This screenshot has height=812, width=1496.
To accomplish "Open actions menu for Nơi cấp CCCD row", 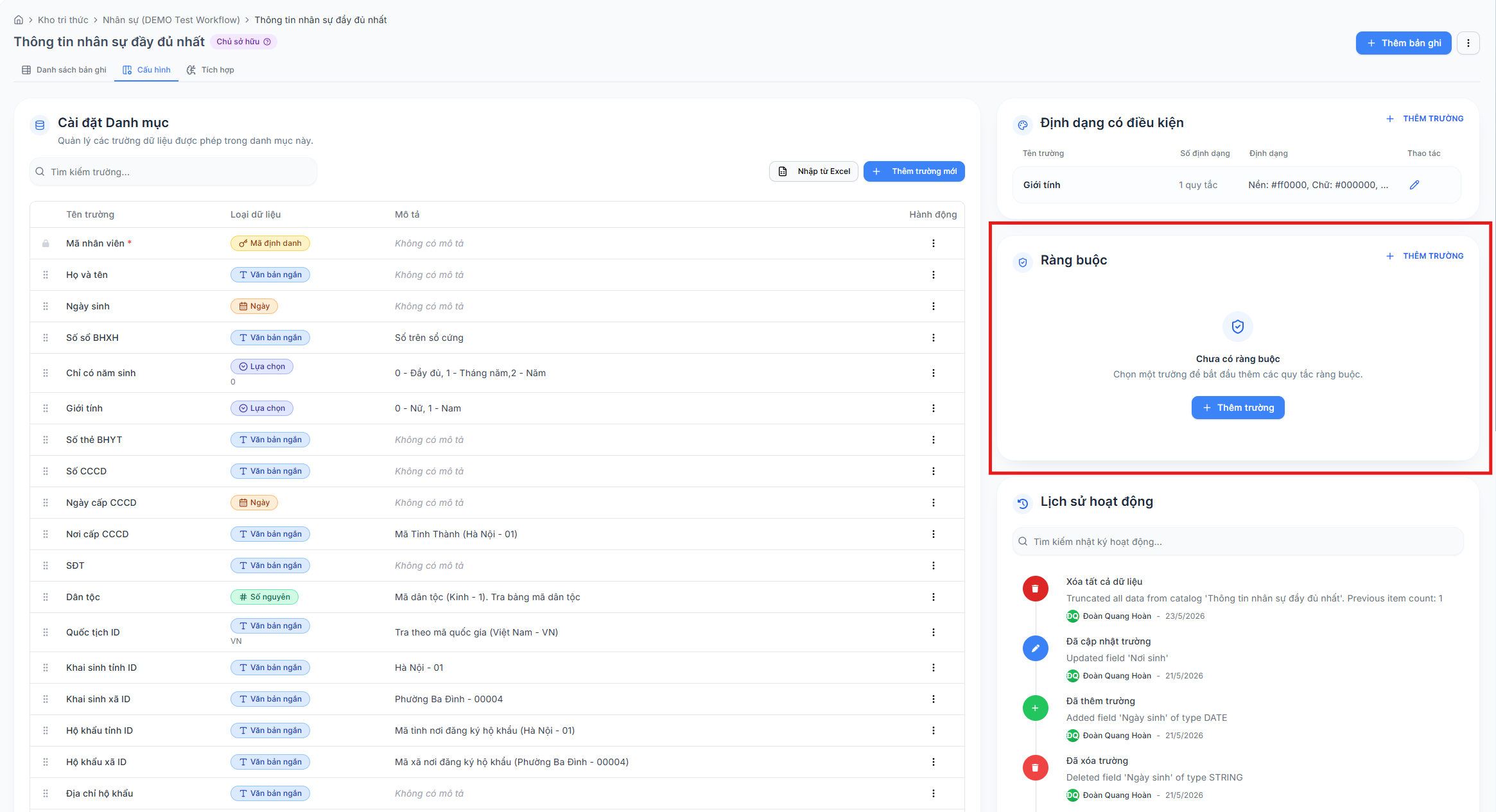I will [934, 534].
